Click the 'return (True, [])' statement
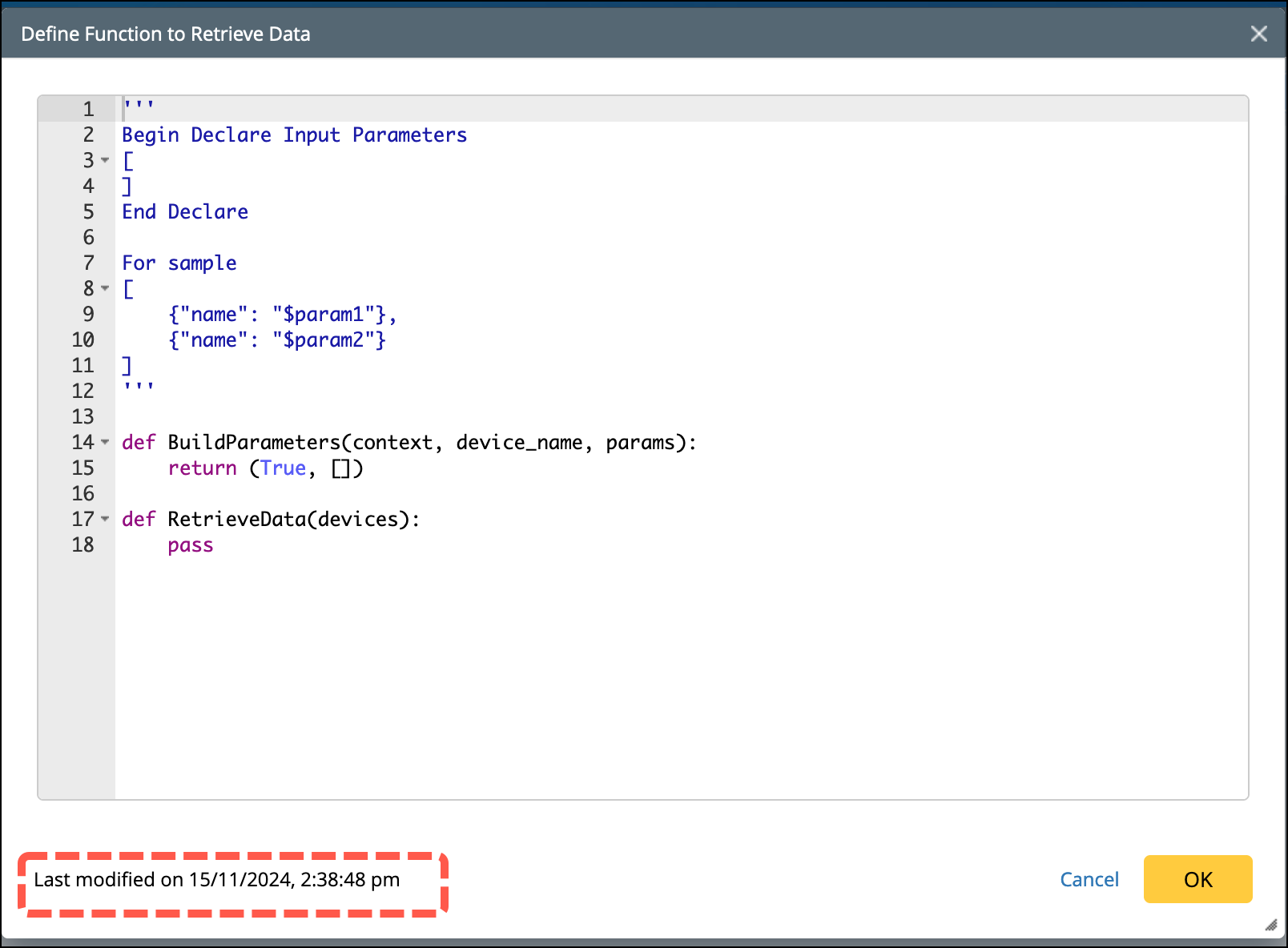Image resolution: width=1288 pixels, height=948 pixels. tap(266, 468)
